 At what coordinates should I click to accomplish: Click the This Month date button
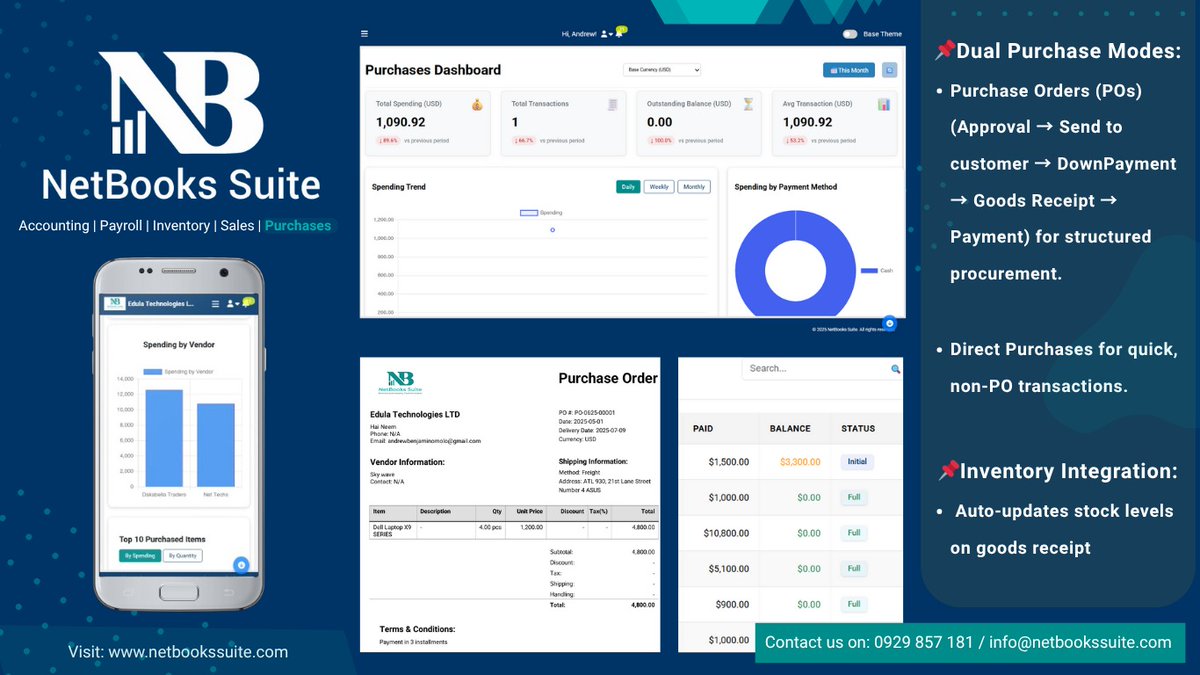point(848,70)
